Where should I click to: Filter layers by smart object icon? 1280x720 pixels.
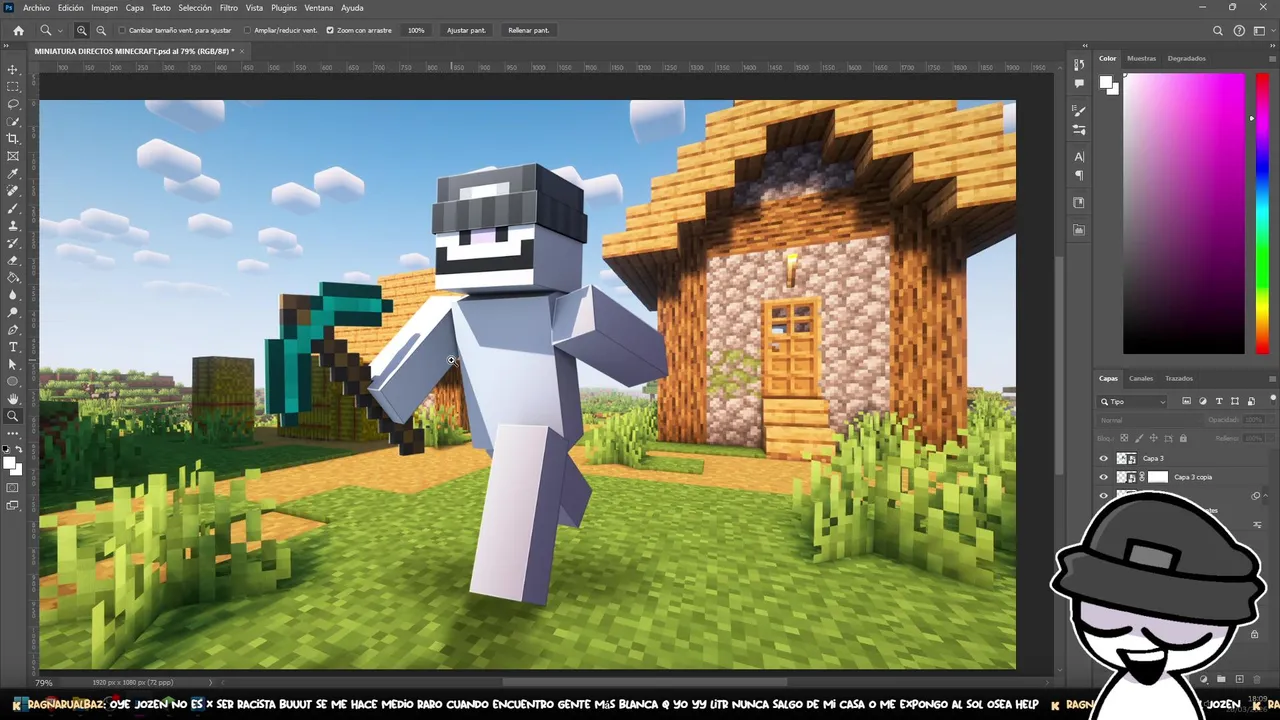pos(1251,401)
